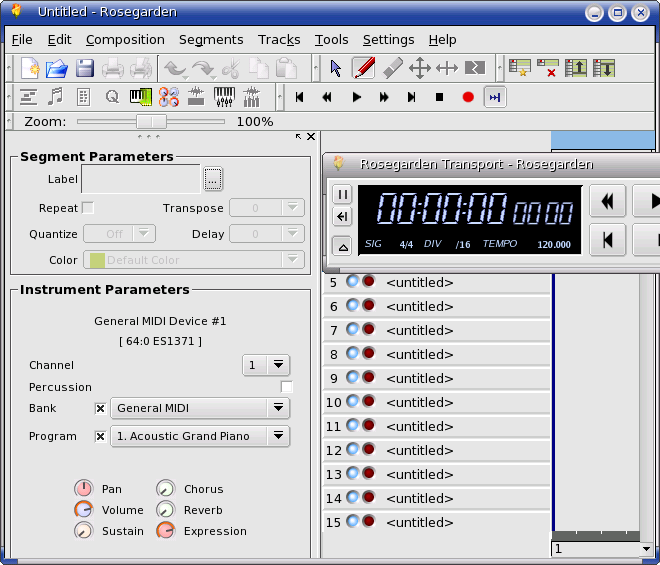Click Pause in the Transport window

coord(343,195)
